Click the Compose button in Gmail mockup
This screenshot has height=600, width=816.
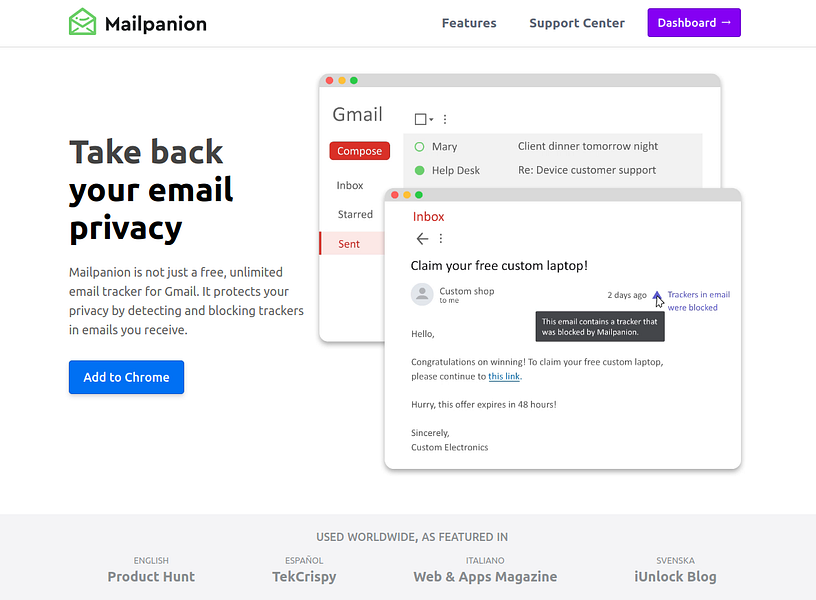click(360, 151)
